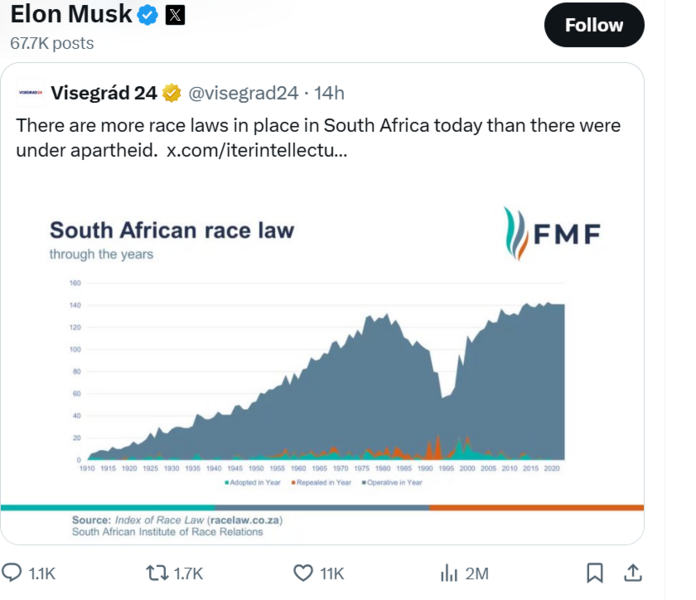Click the Visegrád 24 account name
Image resolution: width=696 pixels, height=600 pixels.
[103, 93]
